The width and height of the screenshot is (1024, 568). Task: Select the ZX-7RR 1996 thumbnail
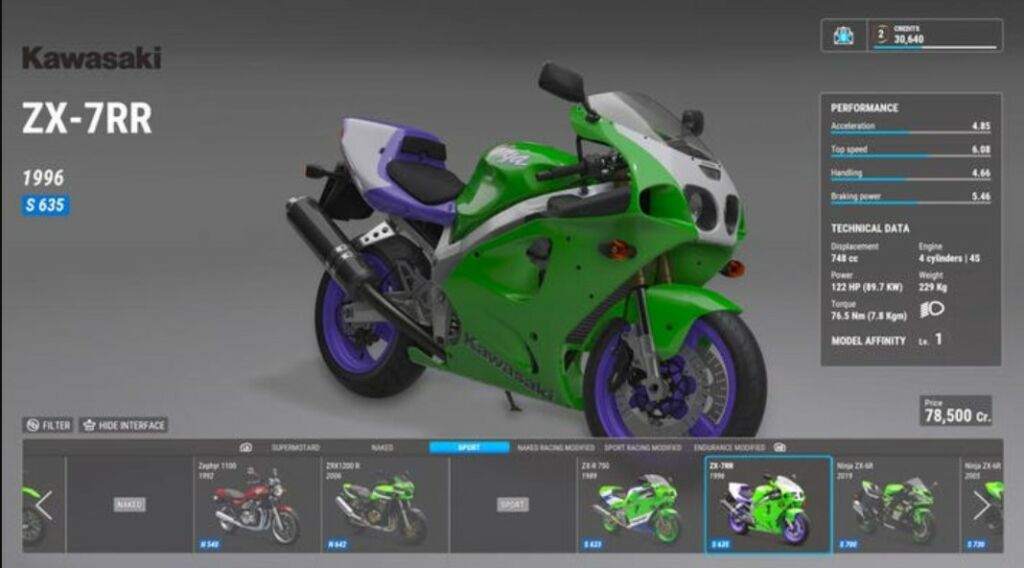[x=768, y=505]
